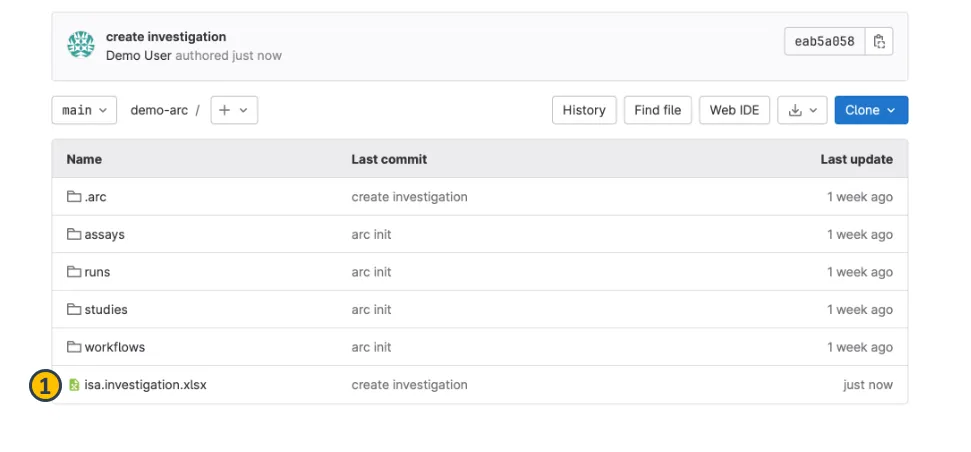This screenshot has height=452, width=971.
Task: Click the Demo User avatar icon
Action: 81,45
